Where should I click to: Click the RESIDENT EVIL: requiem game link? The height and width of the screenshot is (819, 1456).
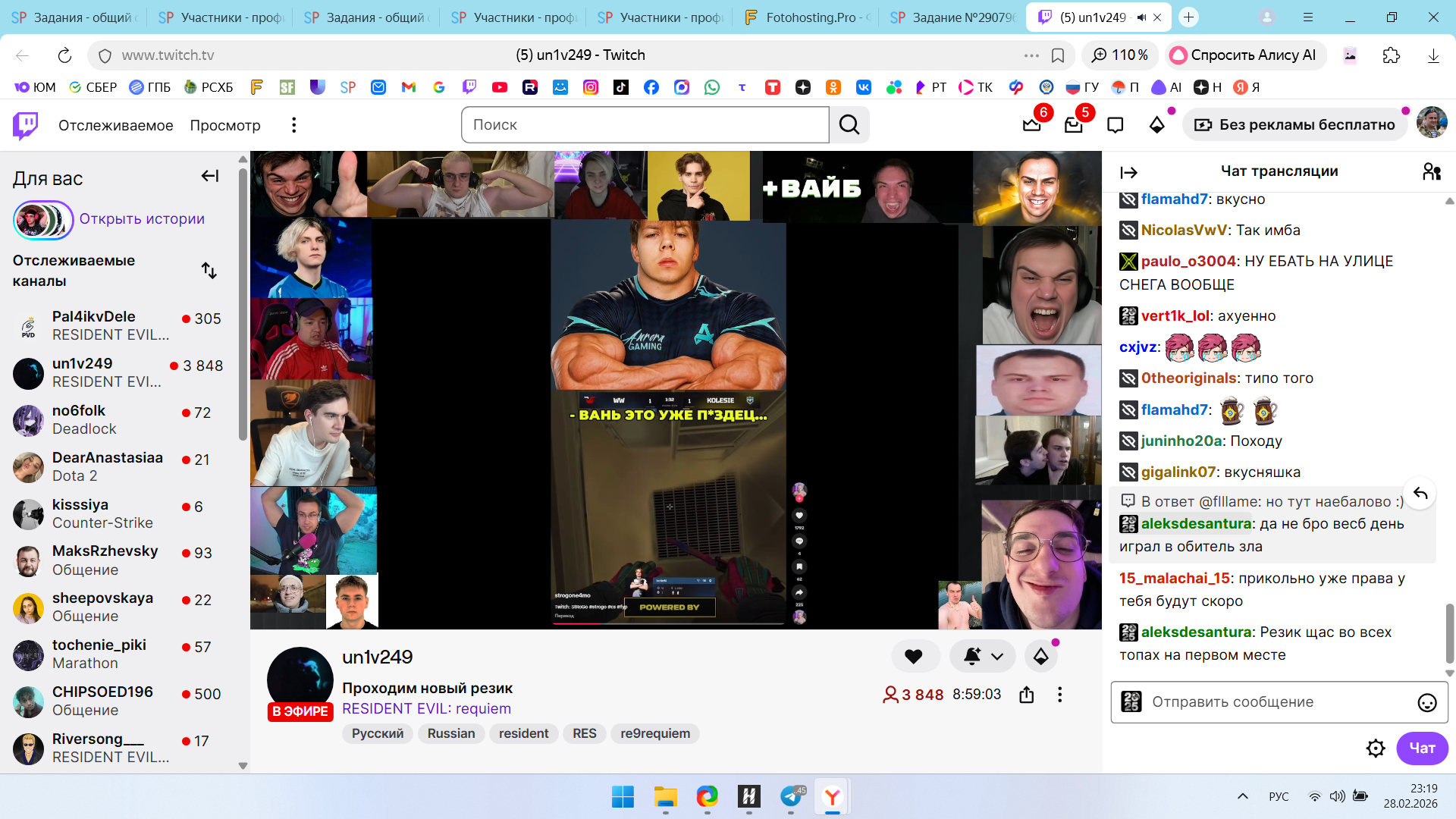(x=426, y=708)
